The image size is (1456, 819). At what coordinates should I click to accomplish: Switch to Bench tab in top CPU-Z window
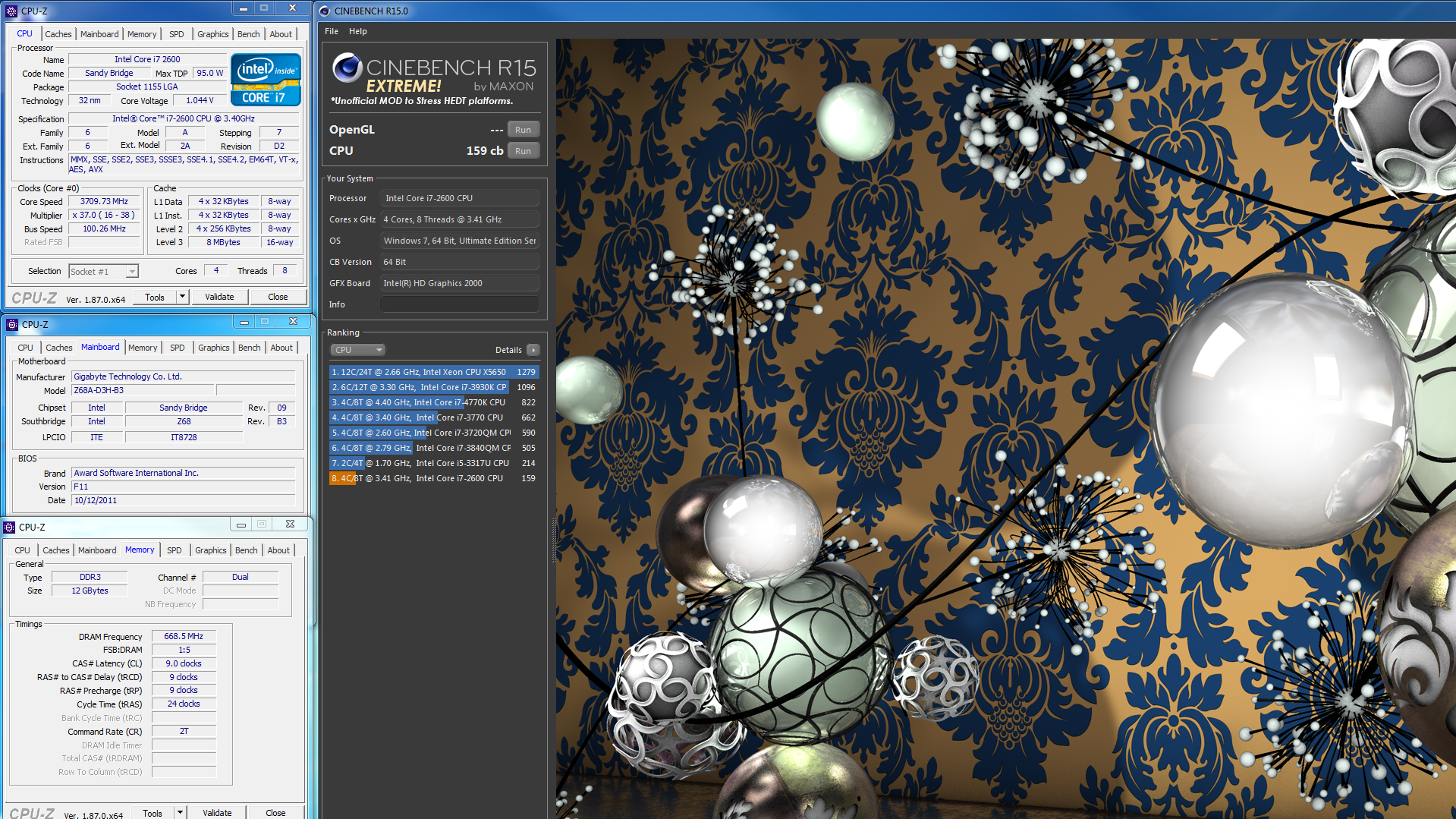pos(249,34)
